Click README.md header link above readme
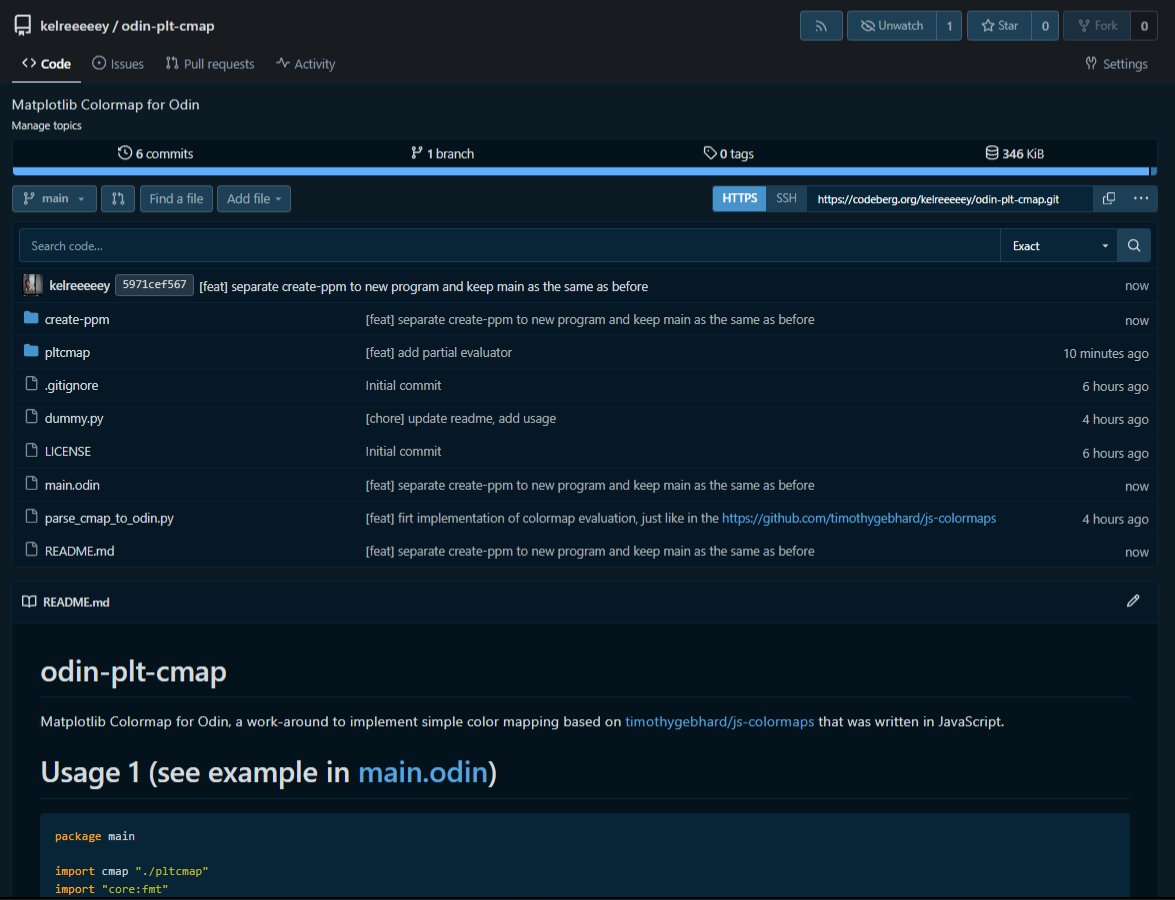1175x900 pixels. coord(76,602)
